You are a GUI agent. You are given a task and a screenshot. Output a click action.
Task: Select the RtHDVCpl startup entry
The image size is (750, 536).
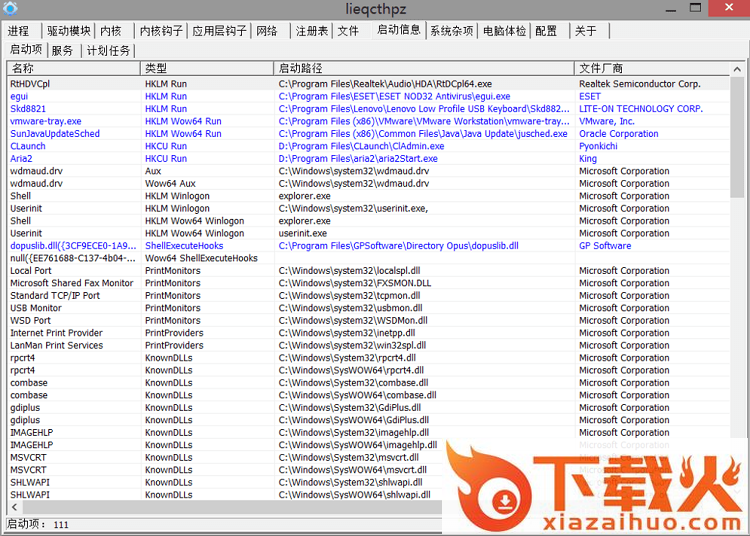click(368, 84)
